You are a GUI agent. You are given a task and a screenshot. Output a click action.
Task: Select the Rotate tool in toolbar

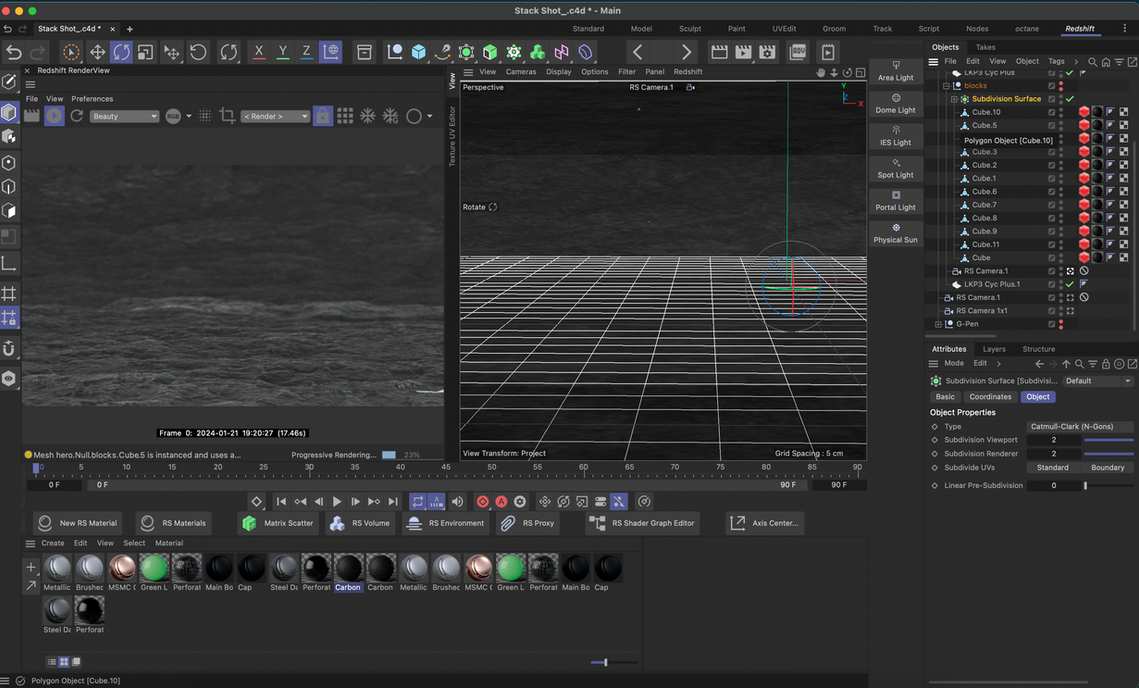pyautogui.click(x=121, y=52)
